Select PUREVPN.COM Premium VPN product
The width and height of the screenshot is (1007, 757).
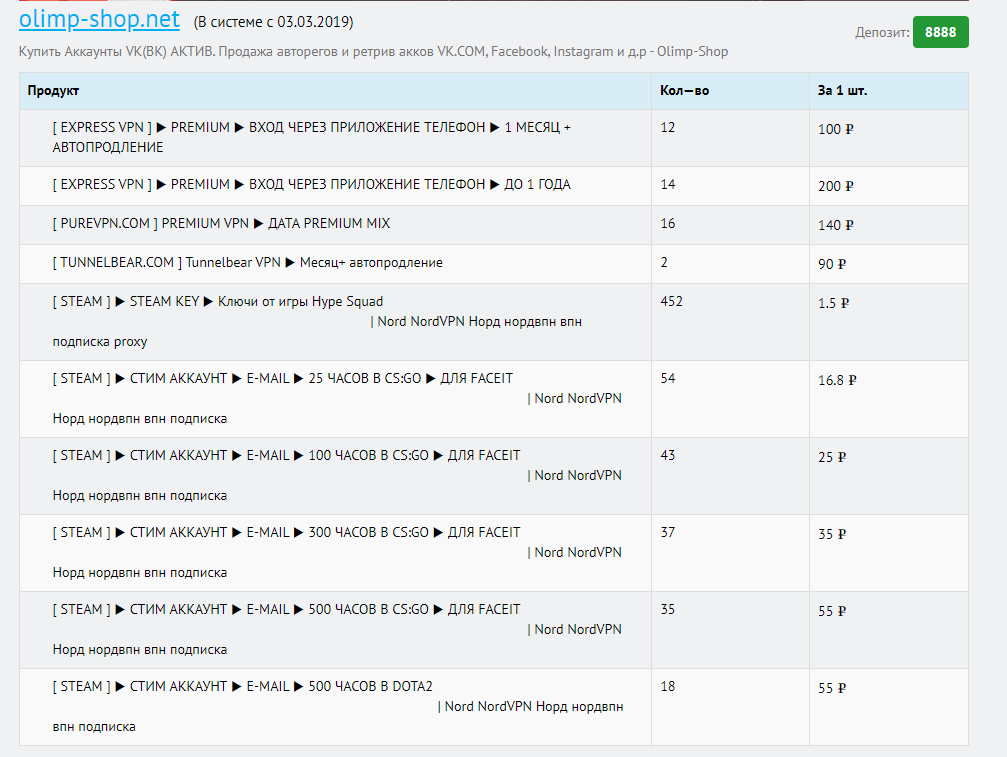click(x=222, y=223)
